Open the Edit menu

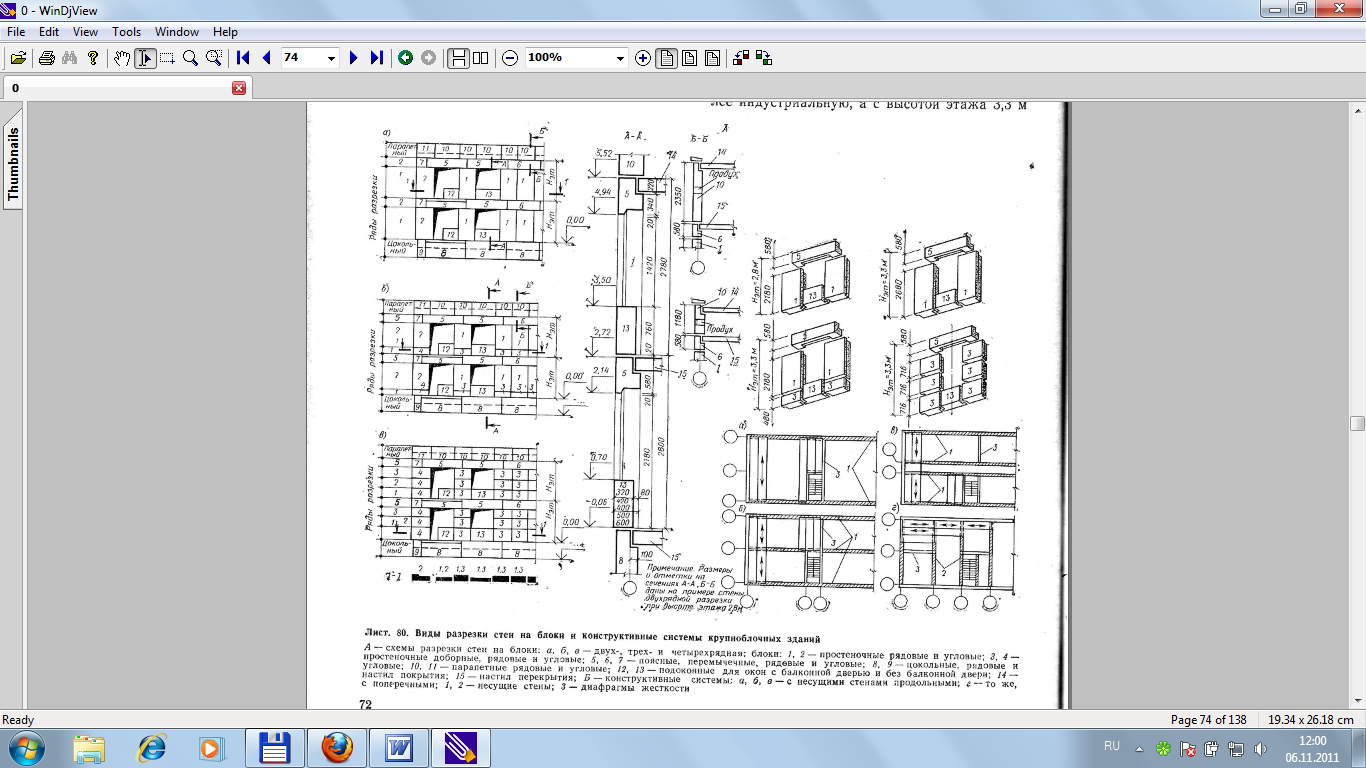[x=49, y=32]
